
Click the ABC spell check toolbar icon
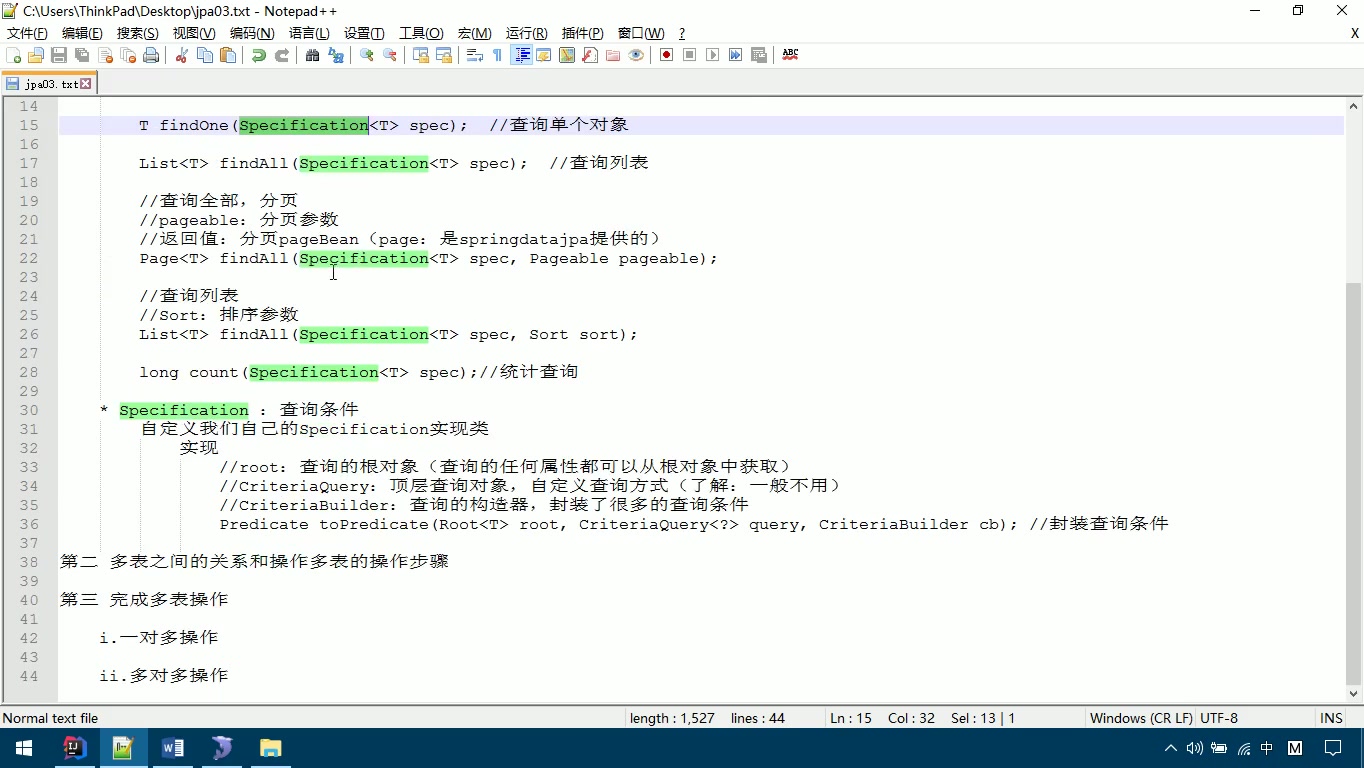click(x=790, y=55)
